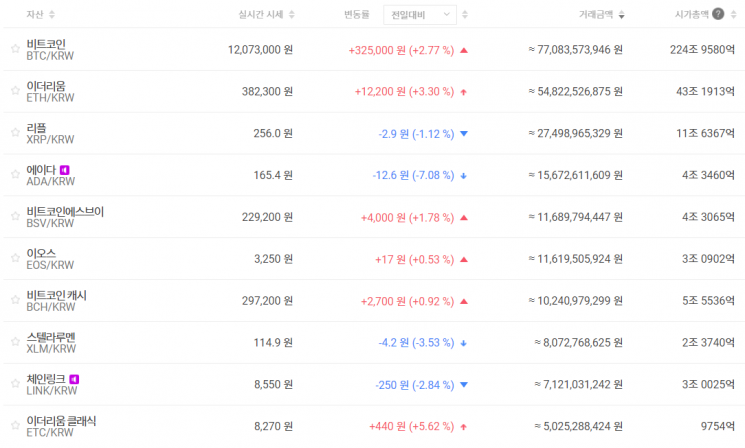Select change -12.6 원 (-7.08 %)
This screenshot has width=745, height=448.
[413, 175]
